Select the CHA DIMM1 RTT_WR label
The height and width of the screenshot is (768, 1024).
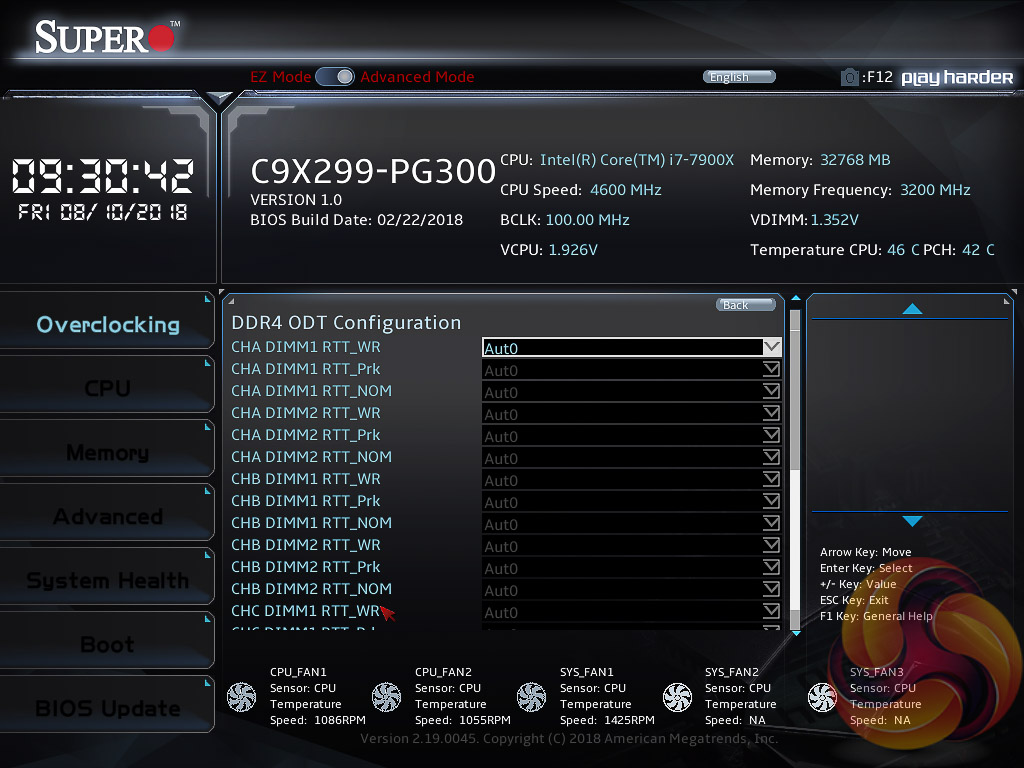(x=306, y=347)
